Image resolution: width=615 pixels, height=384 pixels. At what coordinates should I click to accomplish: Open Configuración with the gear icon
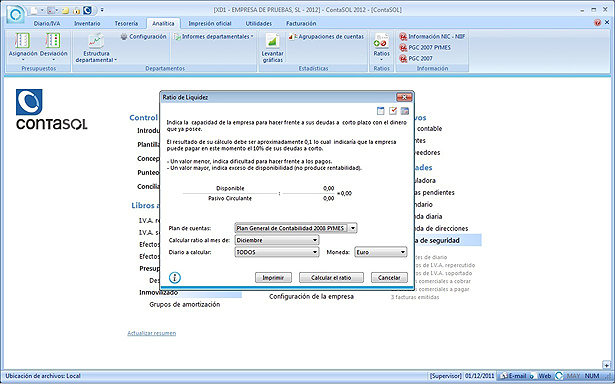(143, 36)
